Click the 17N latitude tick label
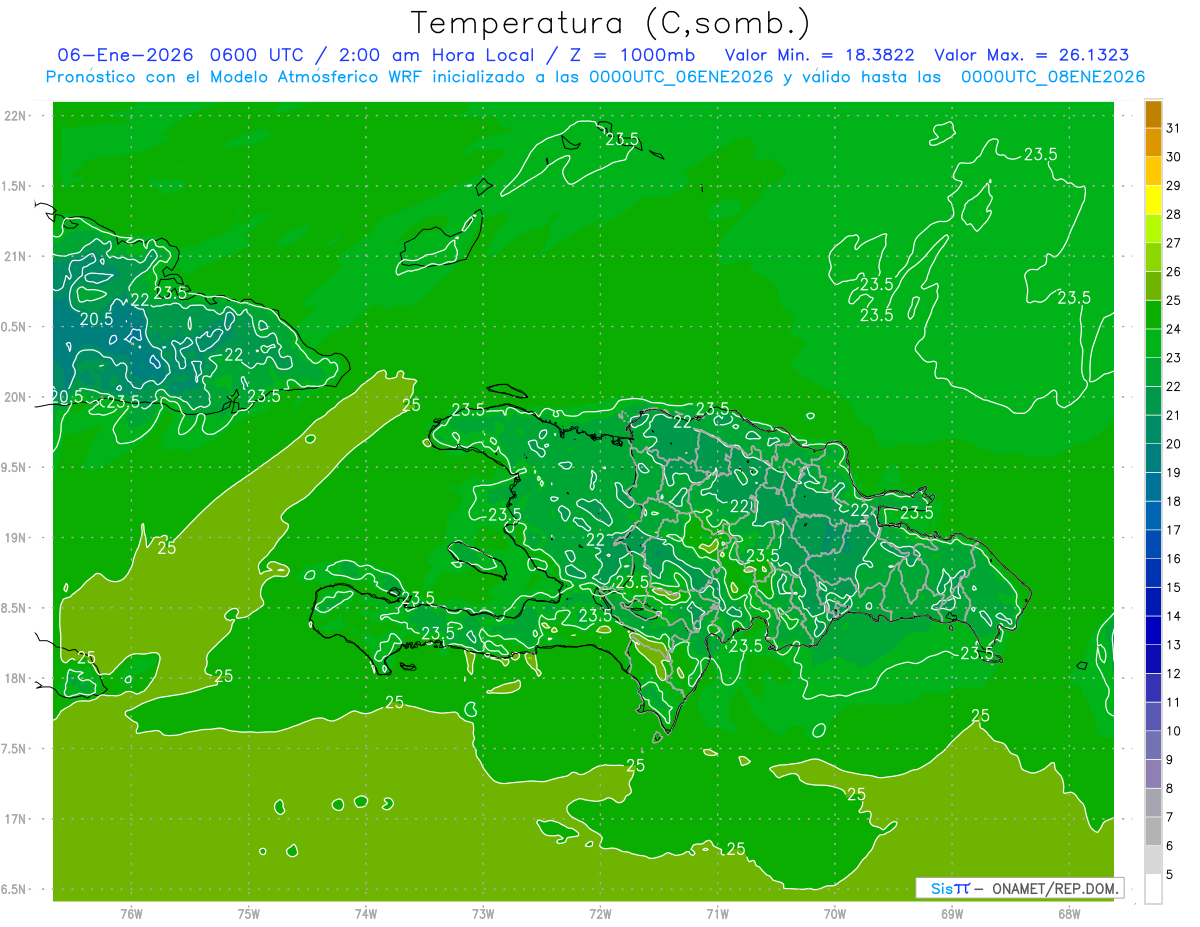The image size is (1200, 927). [x=16, y=819]
